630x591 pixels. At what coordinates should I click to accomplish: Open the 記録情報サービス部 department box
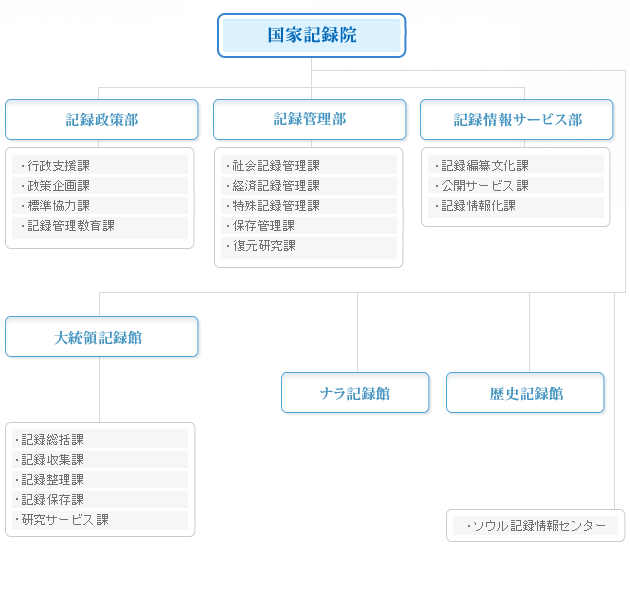coord(517,120)
